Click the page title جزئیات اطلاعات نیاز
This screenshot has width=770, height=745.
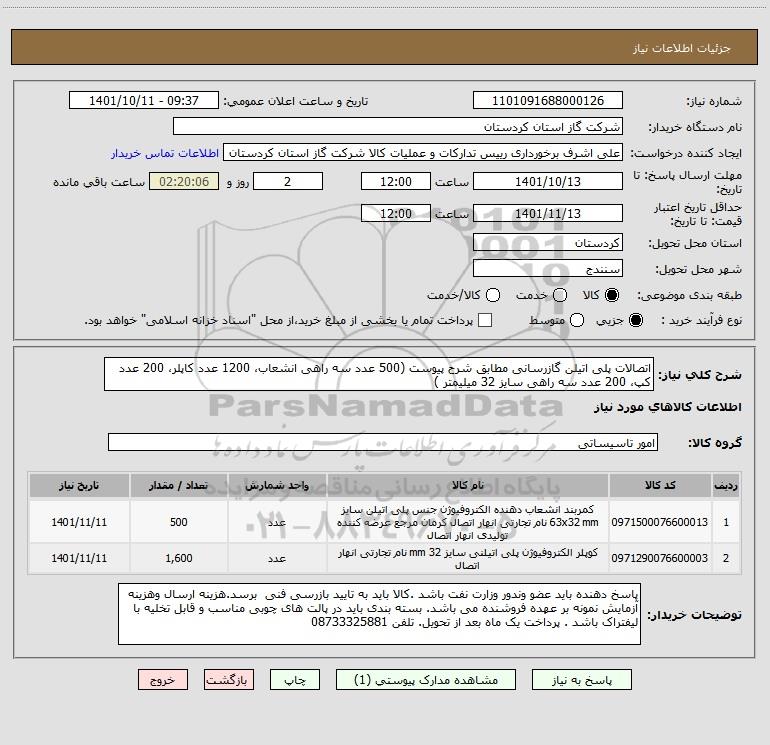click(681, 48)
